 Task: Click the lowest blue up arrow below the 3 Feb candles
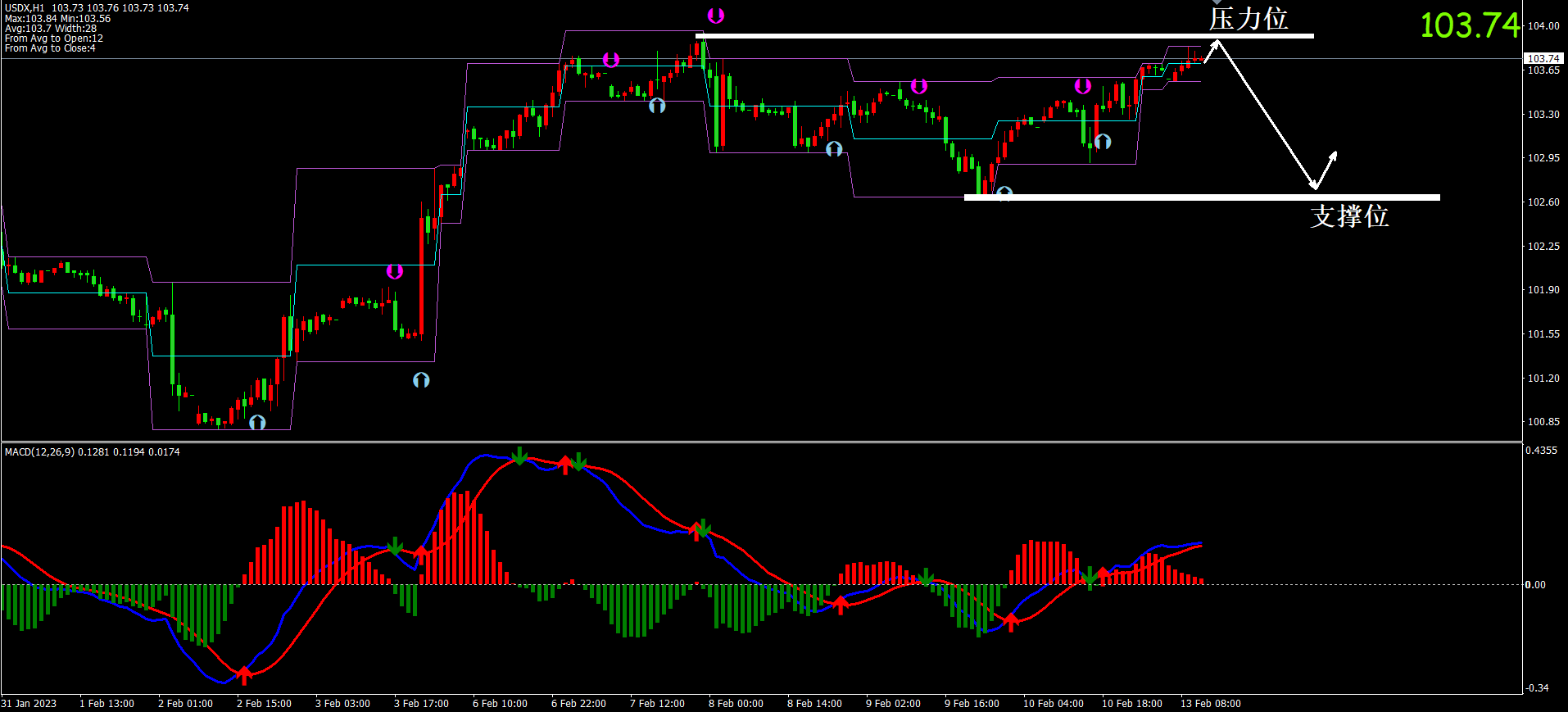(x=421, y=380)
